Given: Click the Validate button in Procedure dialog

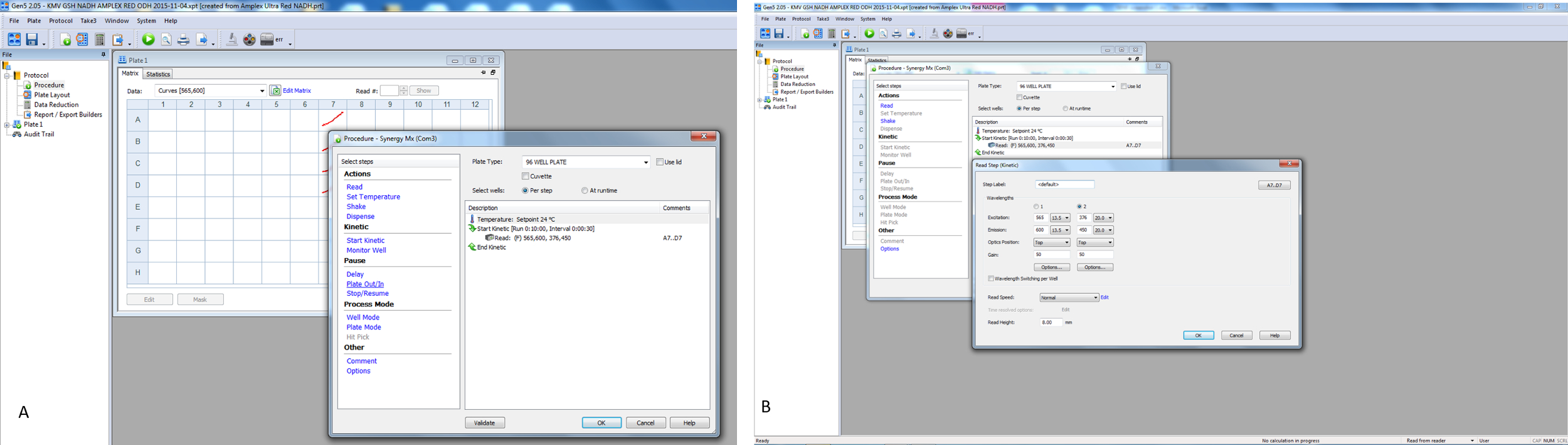Looking at the screenshot, I should tap(485, 423).
